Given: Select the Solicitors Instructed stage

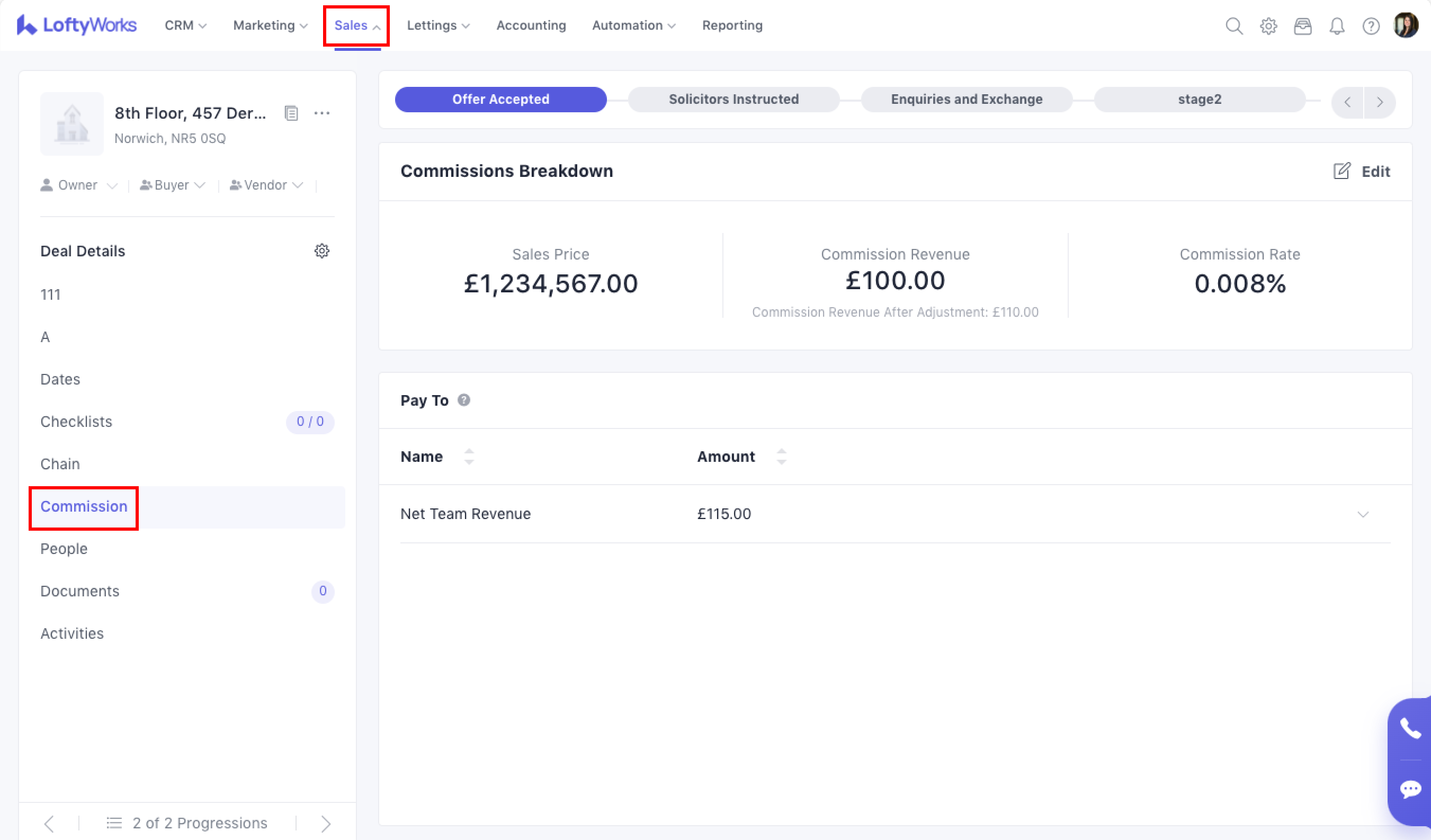Looking at the screenshot, I should (733, 100).
